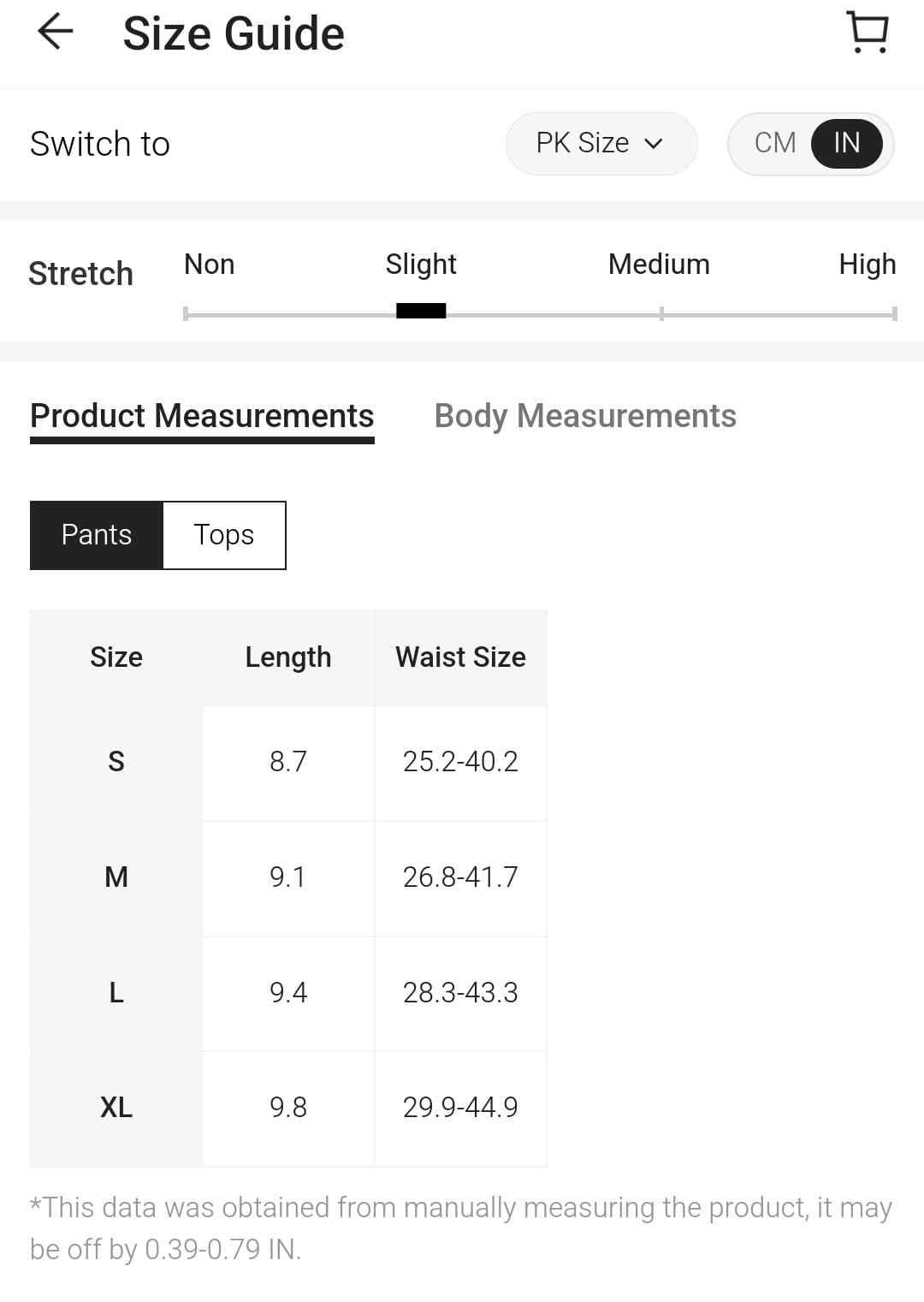The image size is (924, 1302).
Task: Click the Length column header
Action: coord(288,657)
